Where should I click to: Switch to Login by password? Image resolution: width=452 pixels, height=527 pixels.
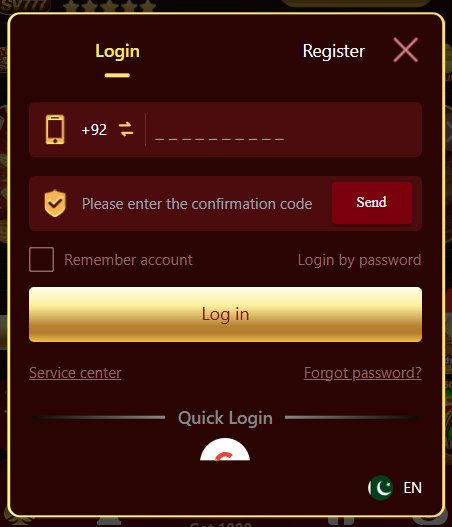point(360,260)
